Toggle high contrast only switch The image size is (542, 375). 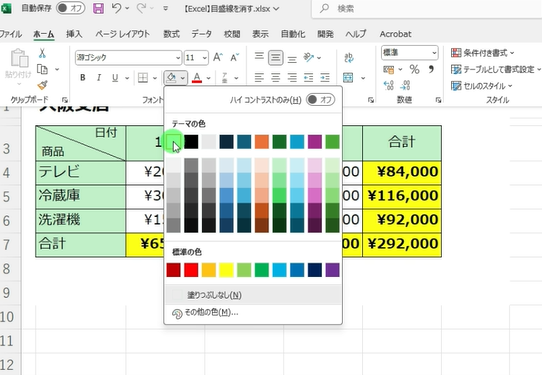[320, 100]
